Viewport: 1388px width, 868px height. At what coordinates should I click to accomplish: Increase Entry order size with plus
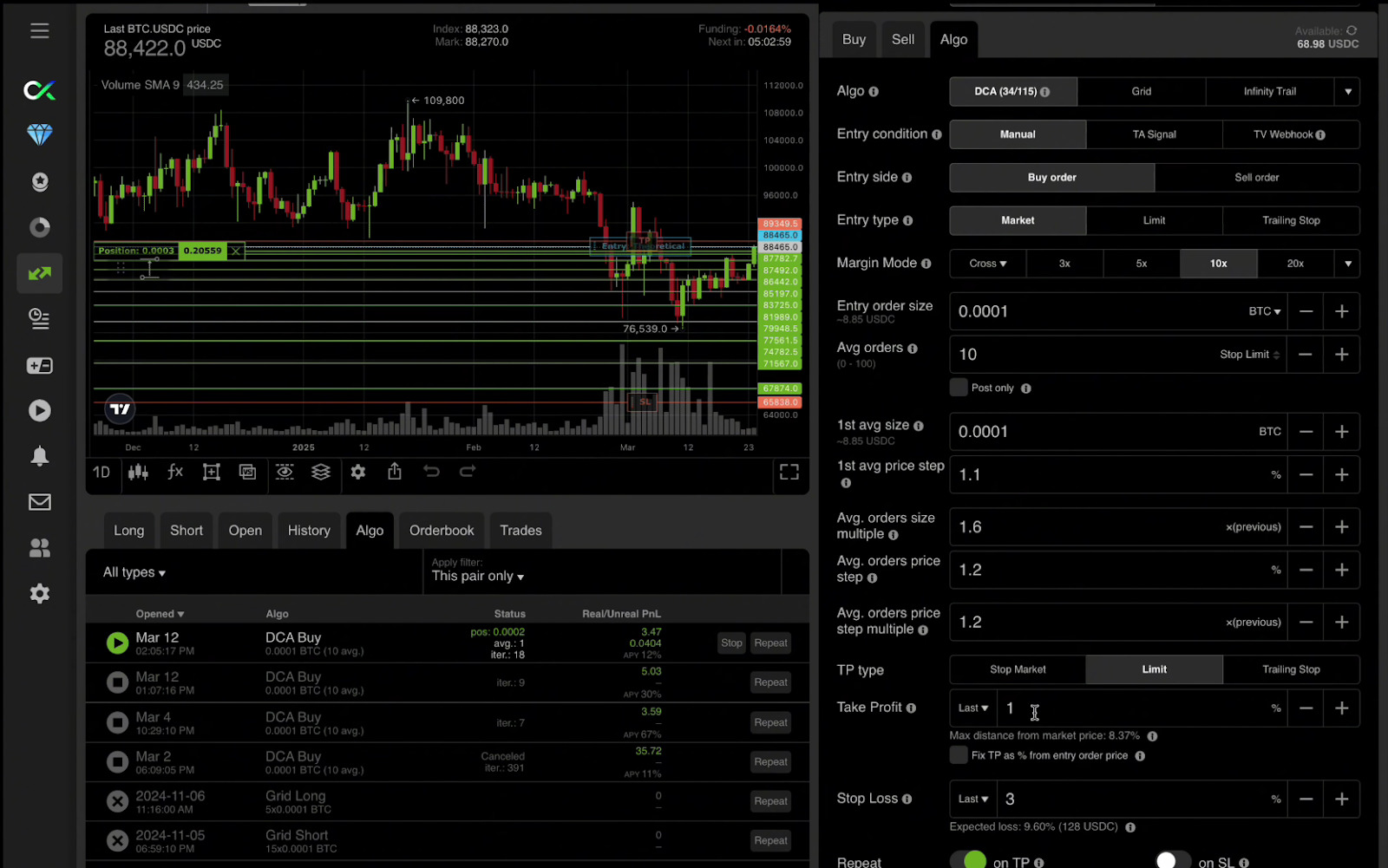click(x=1341, y=311)
